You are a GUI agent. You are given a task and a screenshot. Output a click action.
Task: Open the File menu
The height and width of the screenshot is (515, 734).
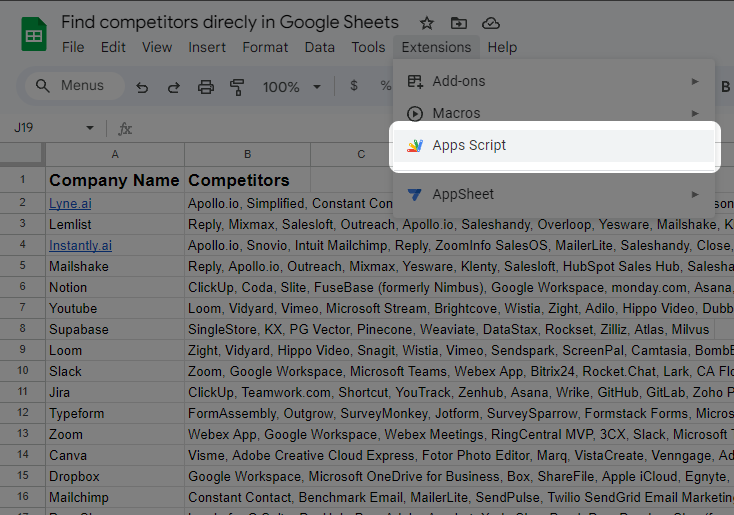[x=73, y=47]
